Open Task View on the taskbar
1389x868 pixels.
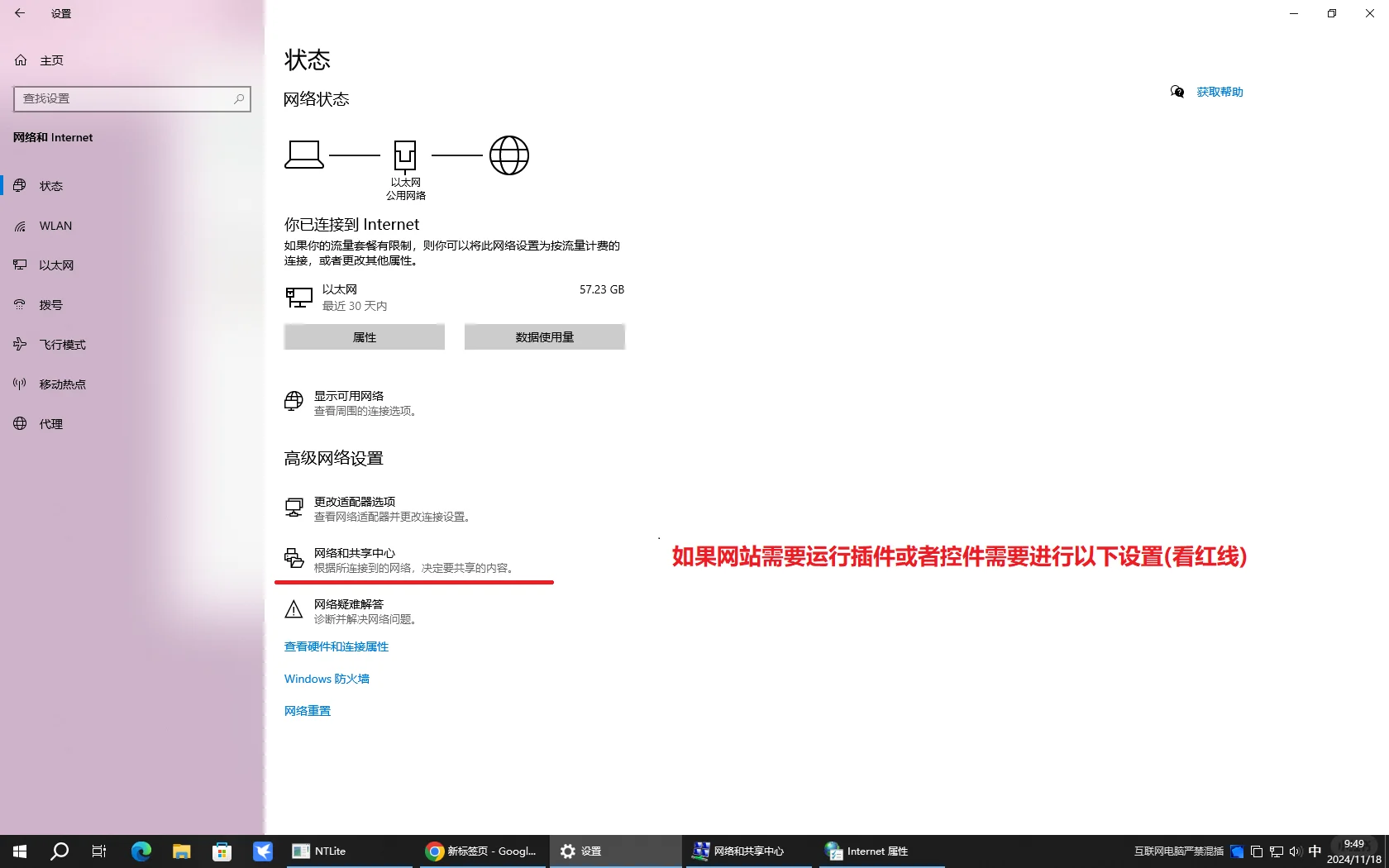(x=99, y=851)
